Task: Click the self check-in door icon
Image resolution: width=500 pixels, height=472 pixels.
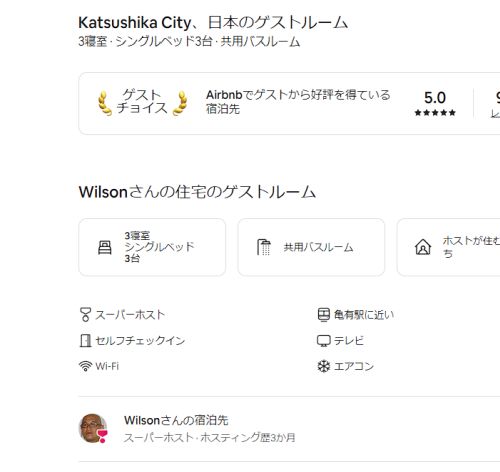Action: [x=85, y=340]
